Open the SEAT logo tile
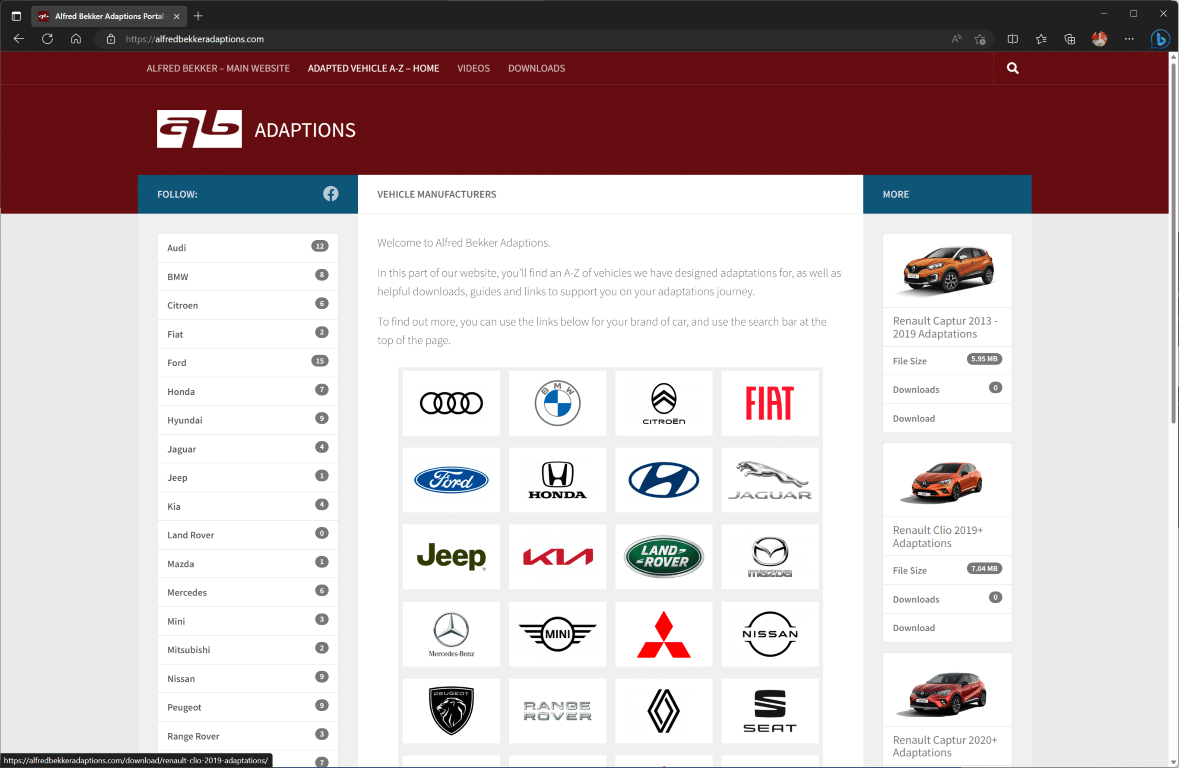Screen dimensions: 1179x768 click(770, 711)
